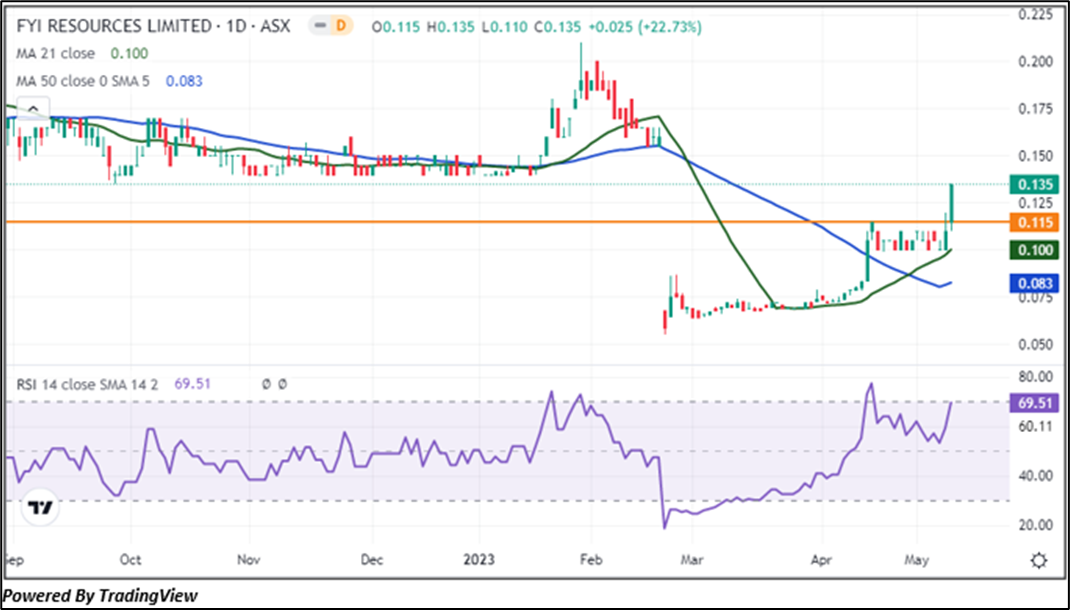This screenshot has height=610, width=1070.
Task: Click the Nov label on time axis
Action: click(249, 560)
